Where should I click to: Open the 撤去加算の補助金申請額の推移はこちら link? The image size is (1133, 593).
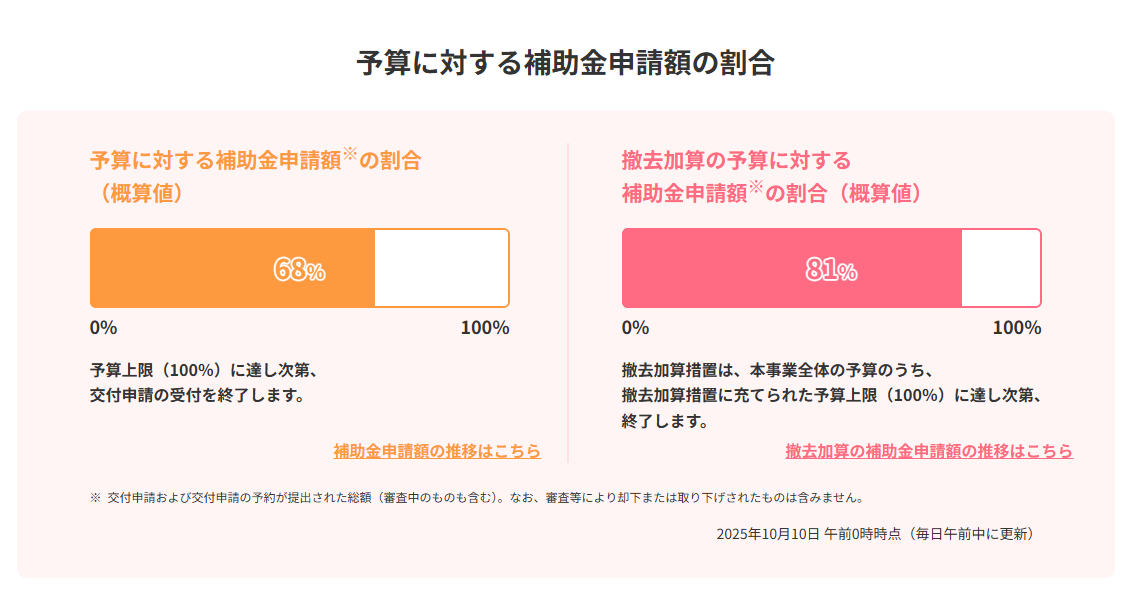coord(929,451)
